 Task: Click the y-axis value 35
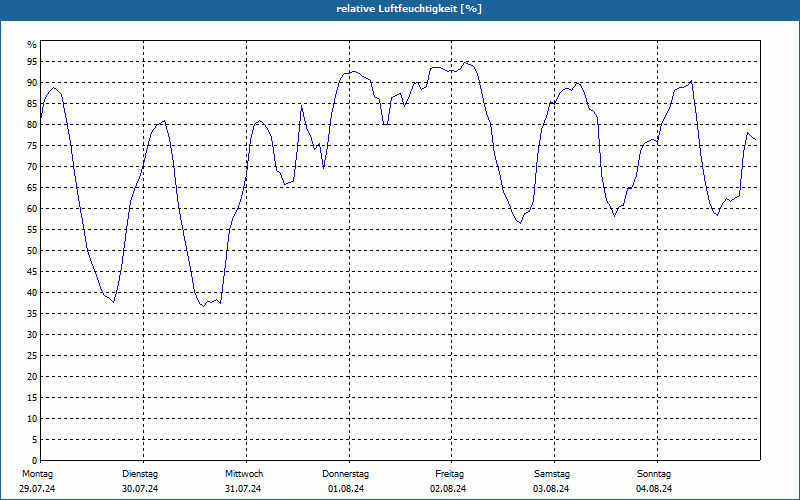point(32,314)
